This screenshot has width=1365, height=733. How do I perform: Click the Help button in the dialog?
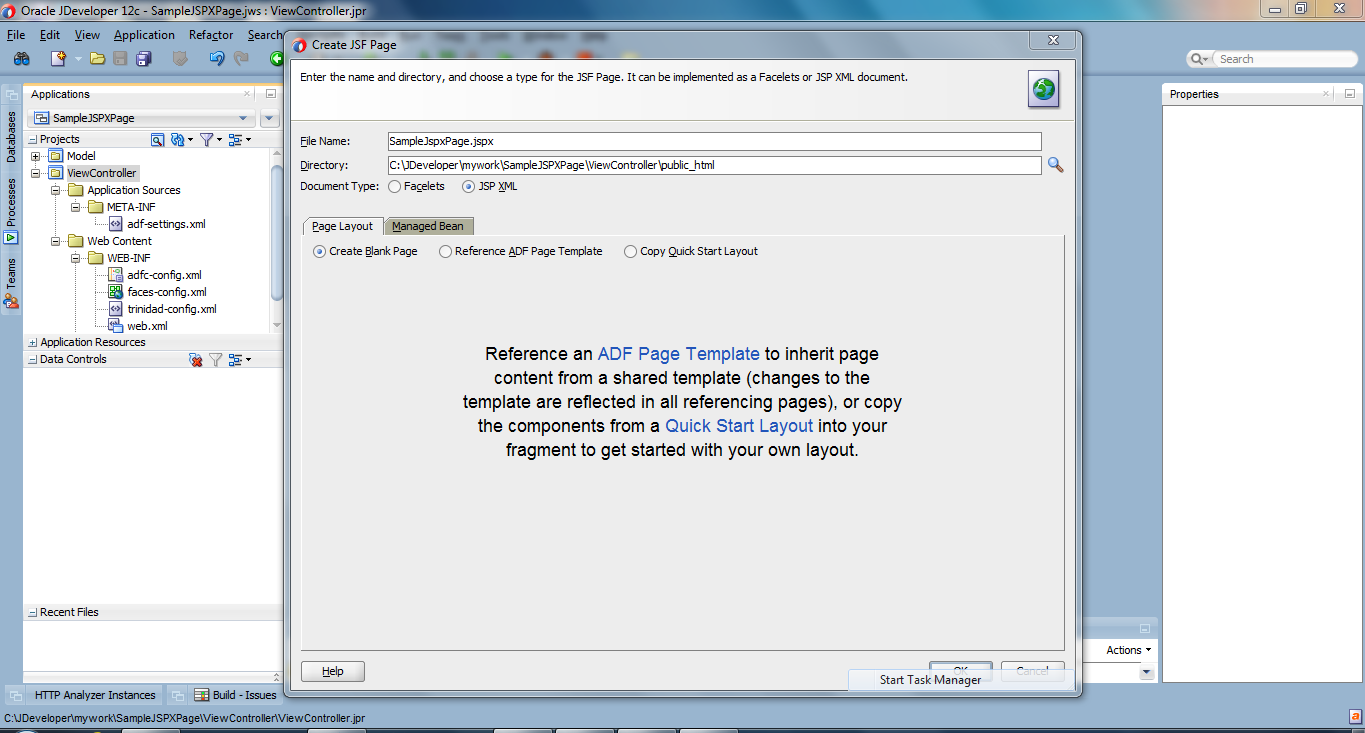click(x=332, y=671)
